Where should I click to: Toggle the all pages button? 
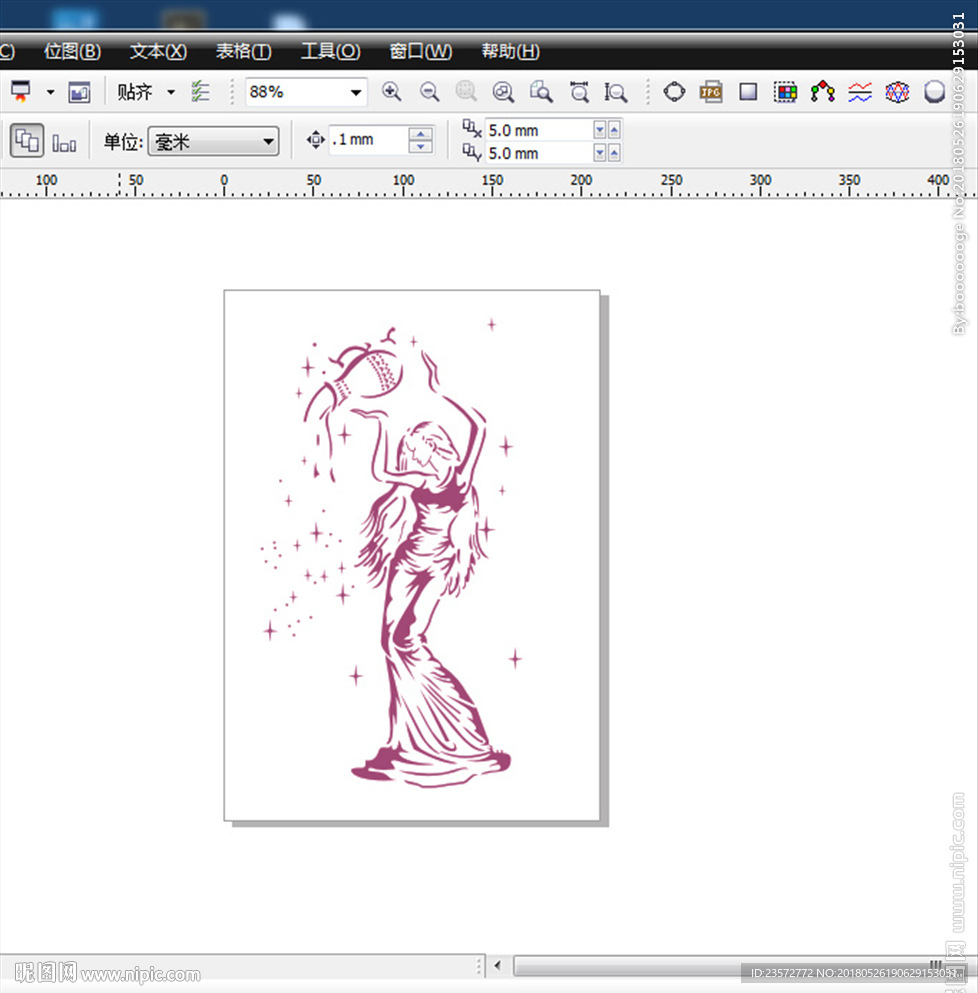coord(27,140)
